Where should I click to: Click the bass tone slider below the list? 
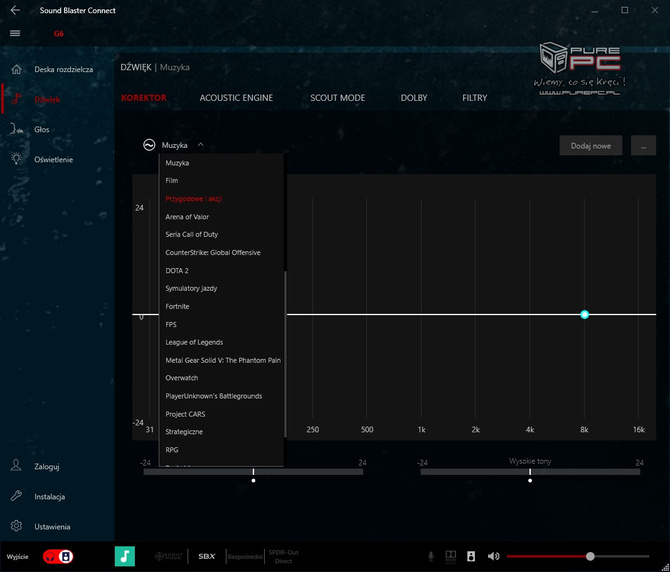pyautogui.click(x=253, y=472)
